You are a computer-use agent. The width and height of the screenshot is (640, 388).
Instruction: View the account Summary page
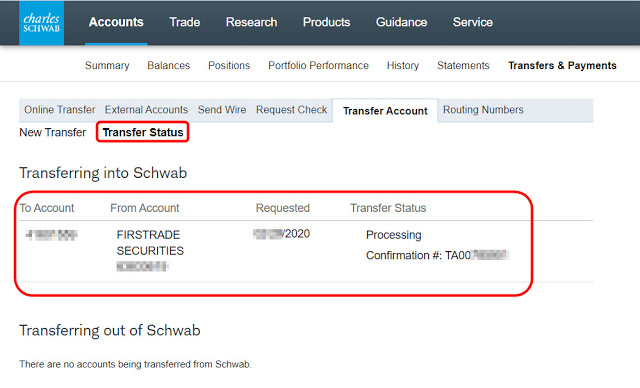(107, 66)
